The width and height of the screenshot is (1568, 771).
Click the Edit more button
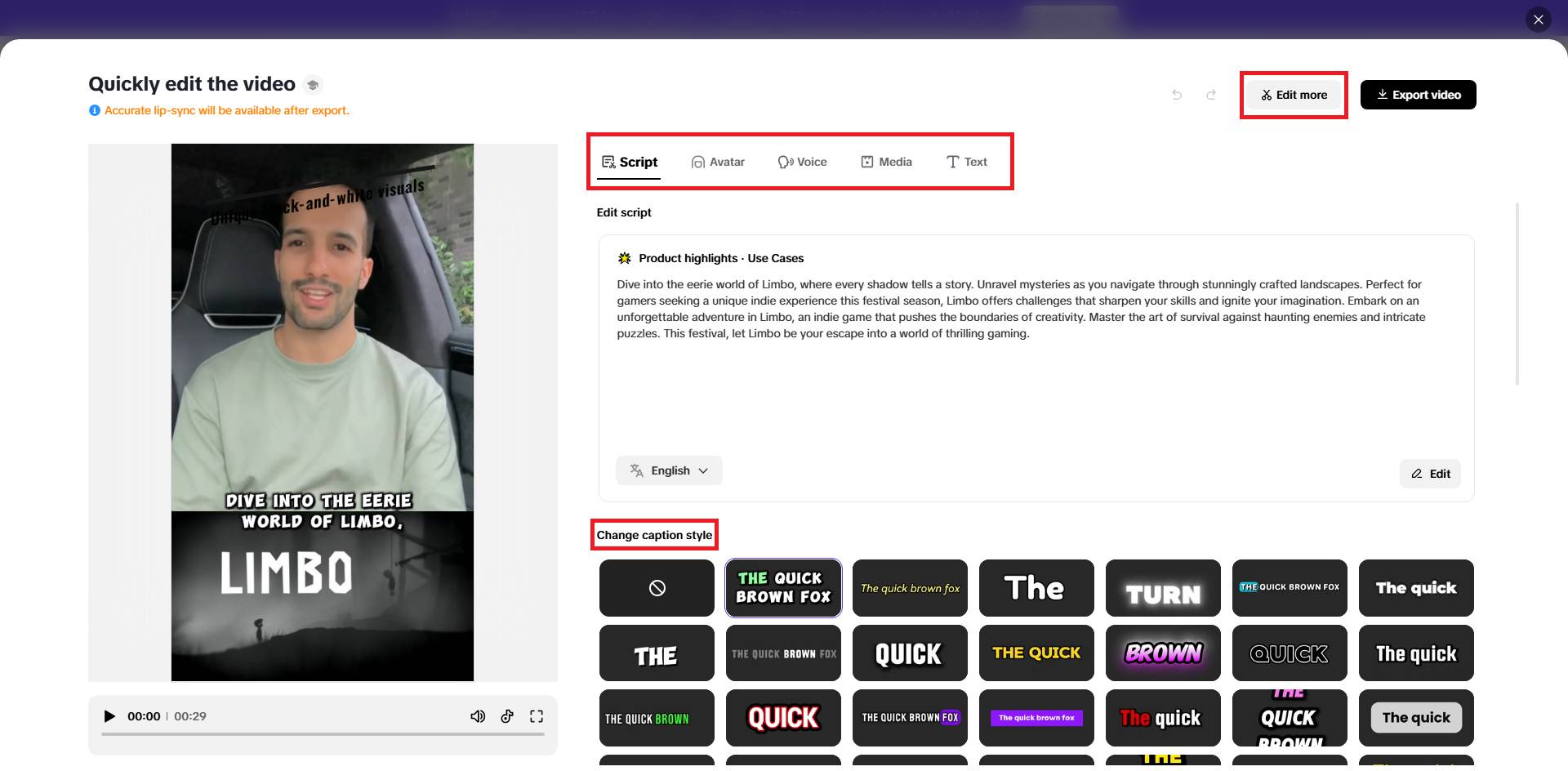1293,94
